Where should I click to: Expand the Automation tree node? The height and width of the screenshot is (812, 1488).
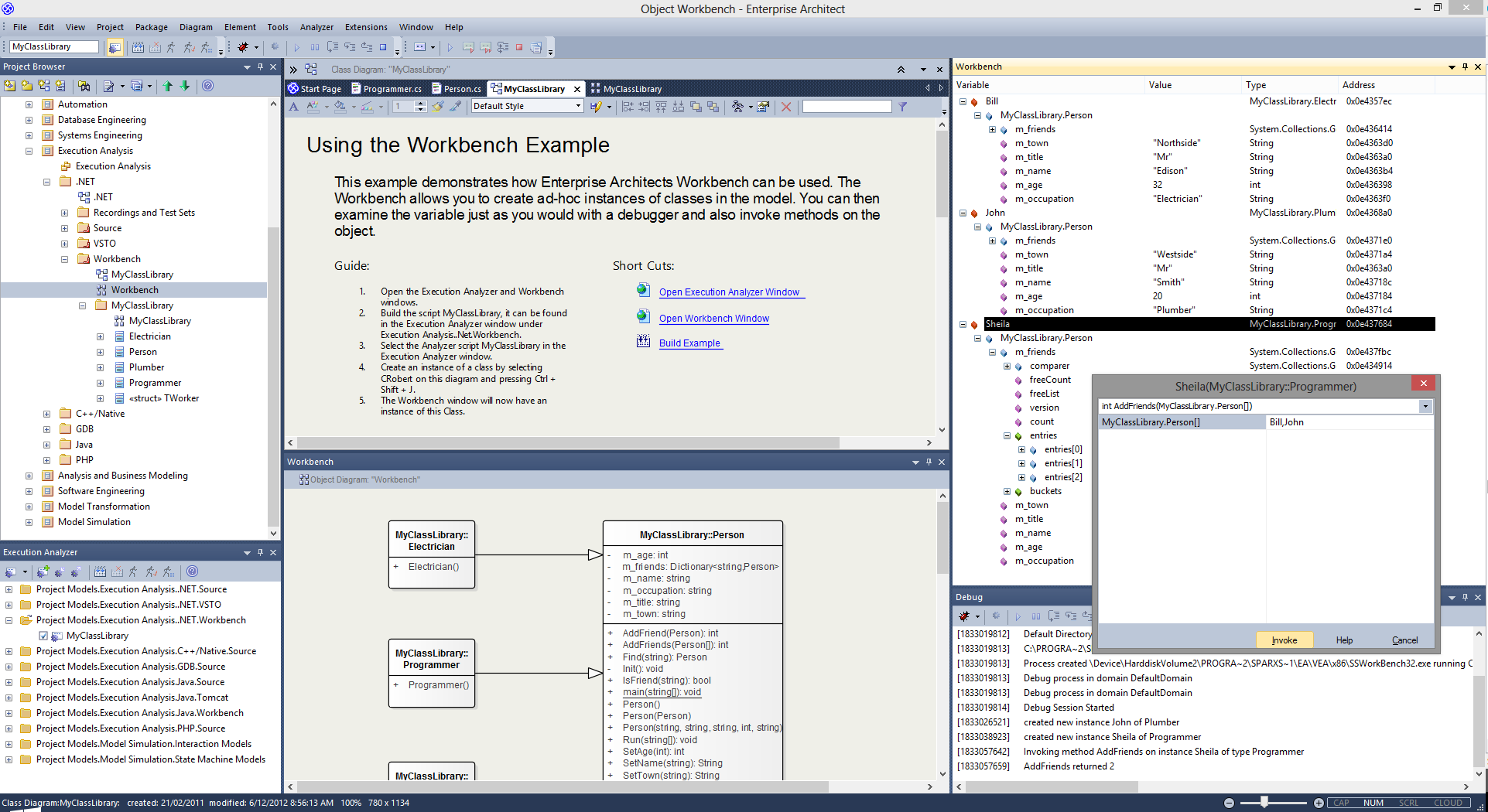click(x=29, y=104)
